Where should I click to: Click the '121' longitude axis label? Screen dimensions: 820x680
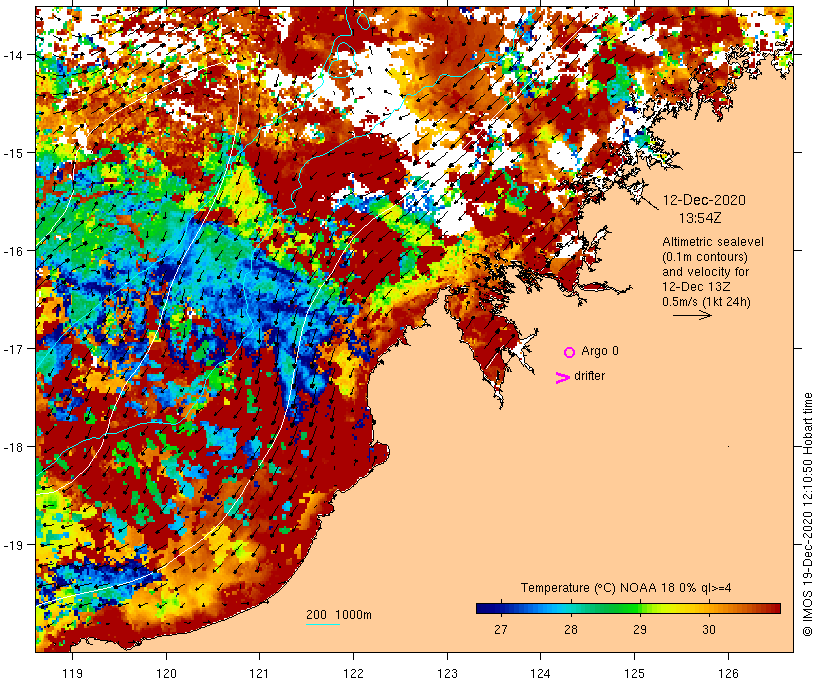click(260, 673)
